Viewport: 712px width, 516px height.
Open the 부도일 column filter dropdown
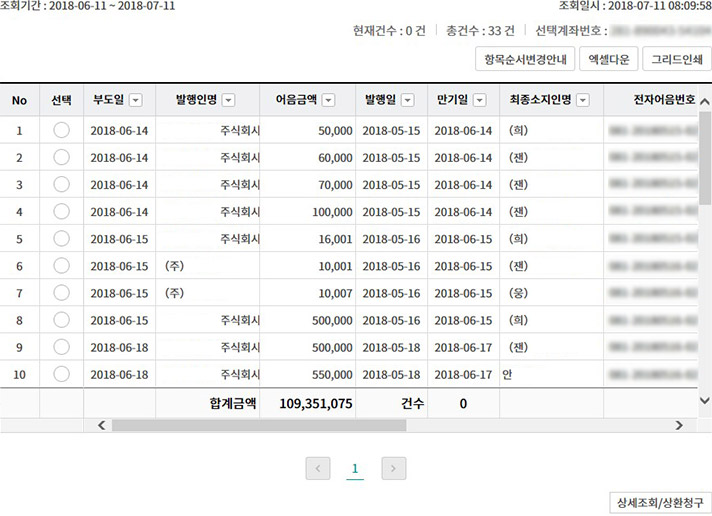pos(136,100)
